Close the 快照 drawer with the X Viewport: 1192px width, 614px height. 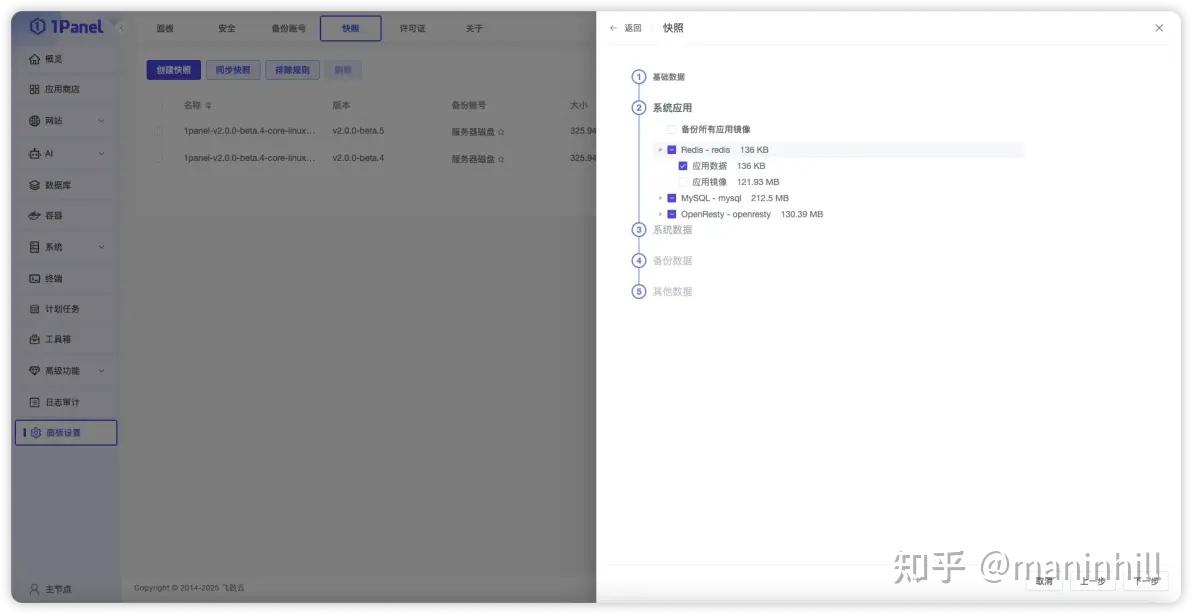point(1159,28)
